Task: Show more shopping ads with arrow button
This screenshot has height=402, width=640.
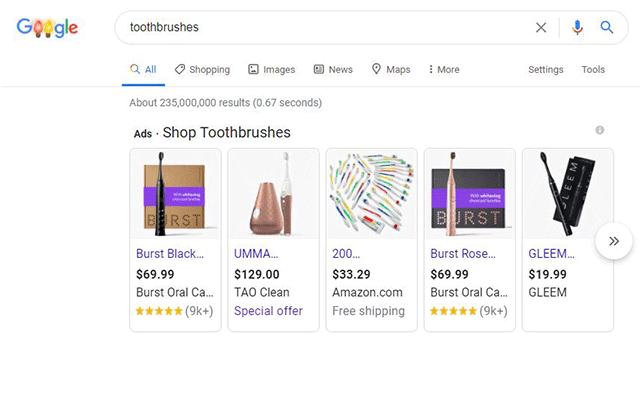Action: click(614, 241)
